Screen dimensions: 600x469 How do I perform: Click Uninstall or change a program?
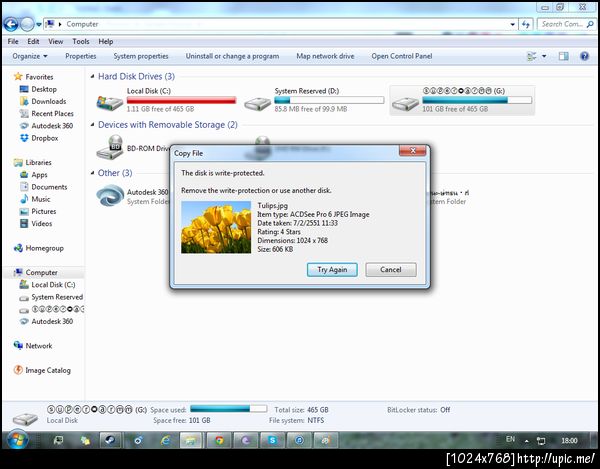tap(232, 56)
